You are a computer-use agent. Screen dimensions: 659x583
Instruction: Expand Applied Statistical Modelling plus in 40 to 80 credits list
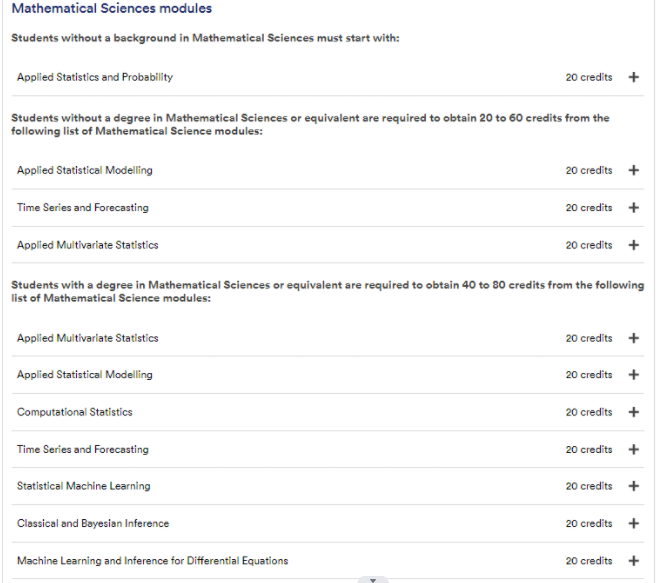tap(633, 375)
